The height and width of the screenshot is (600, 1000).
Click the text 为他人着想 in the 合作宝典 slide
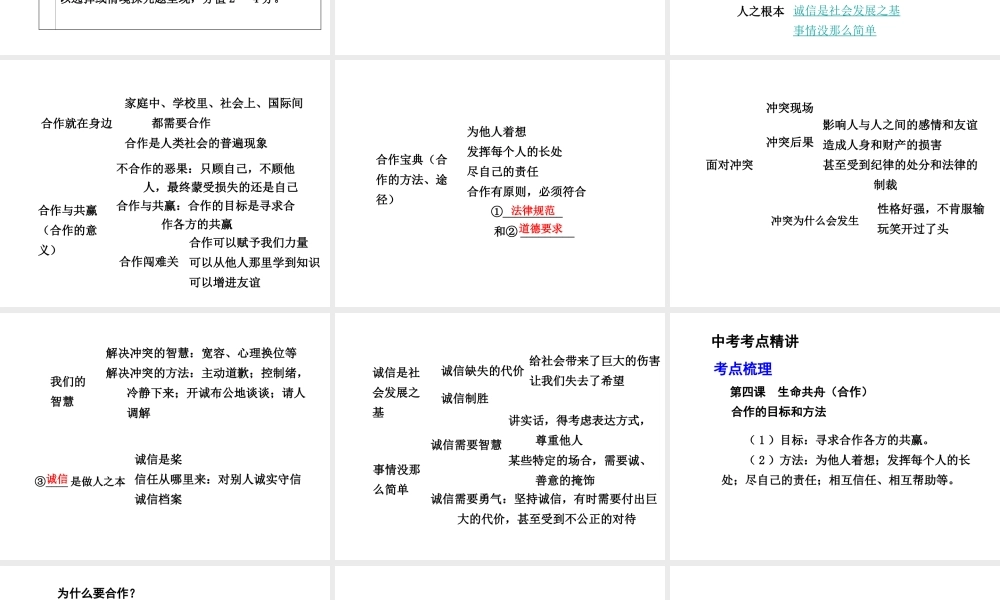(496, 131)
